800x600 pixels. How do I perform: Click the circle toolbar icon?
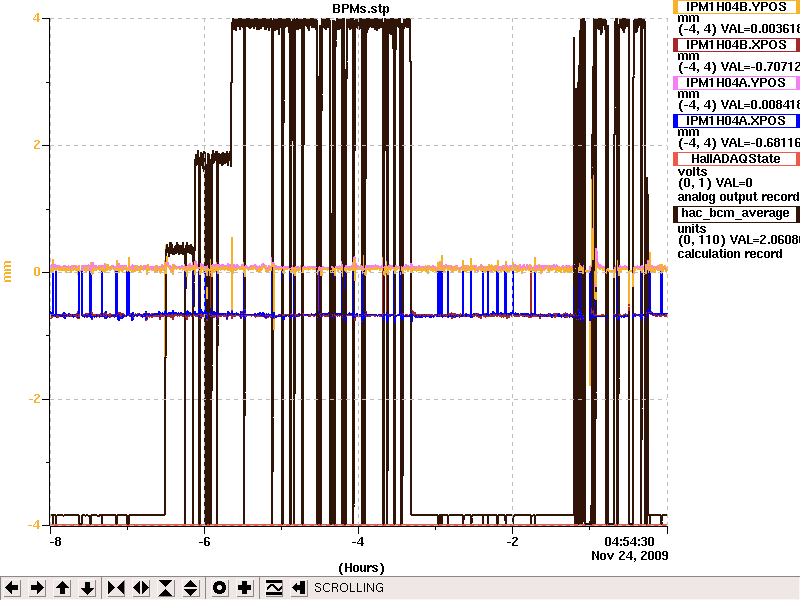point(219,588)
